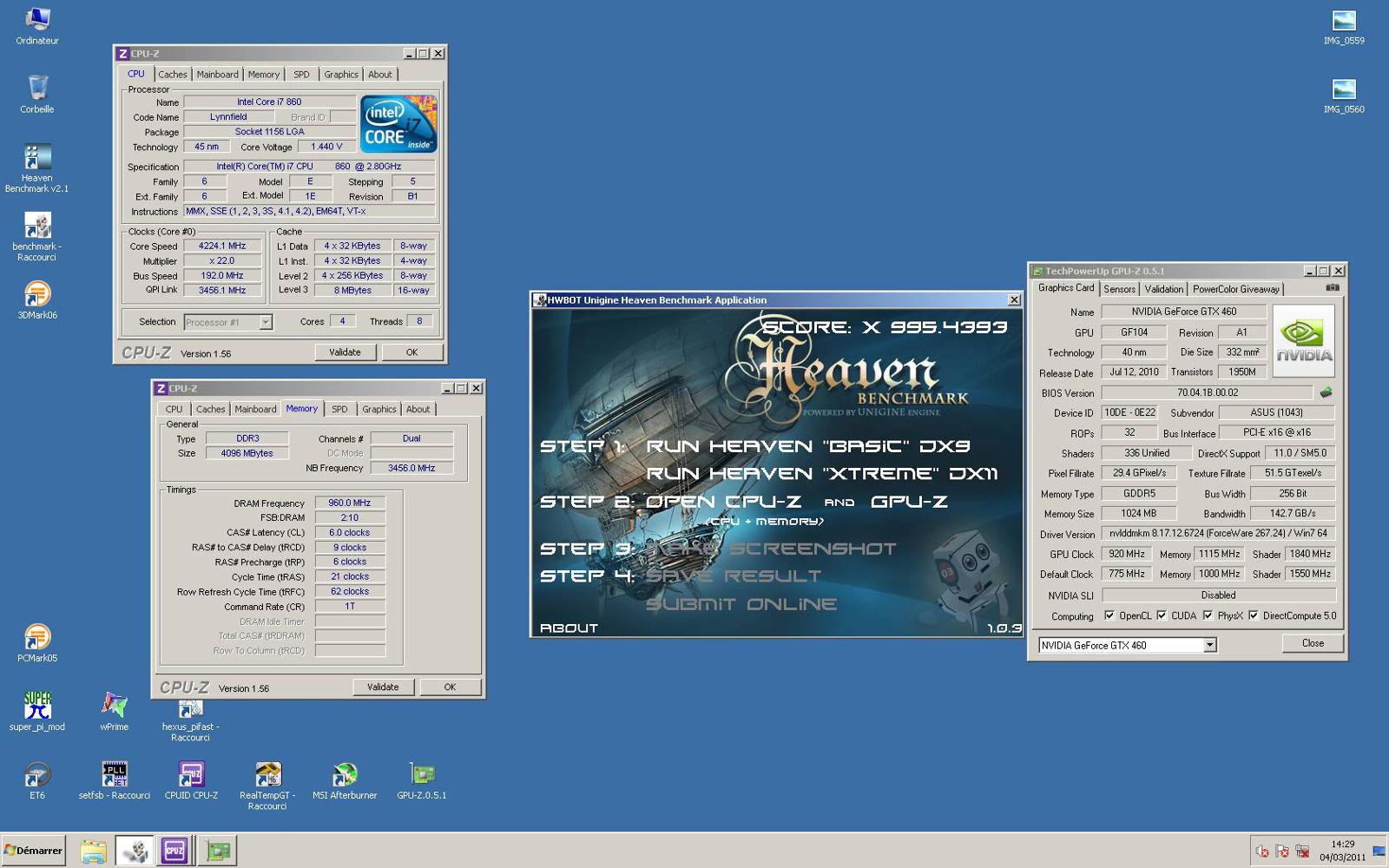
Task: Open the RealTempGT - Raccourci shortcut
Action: click(x=267, y=786)
